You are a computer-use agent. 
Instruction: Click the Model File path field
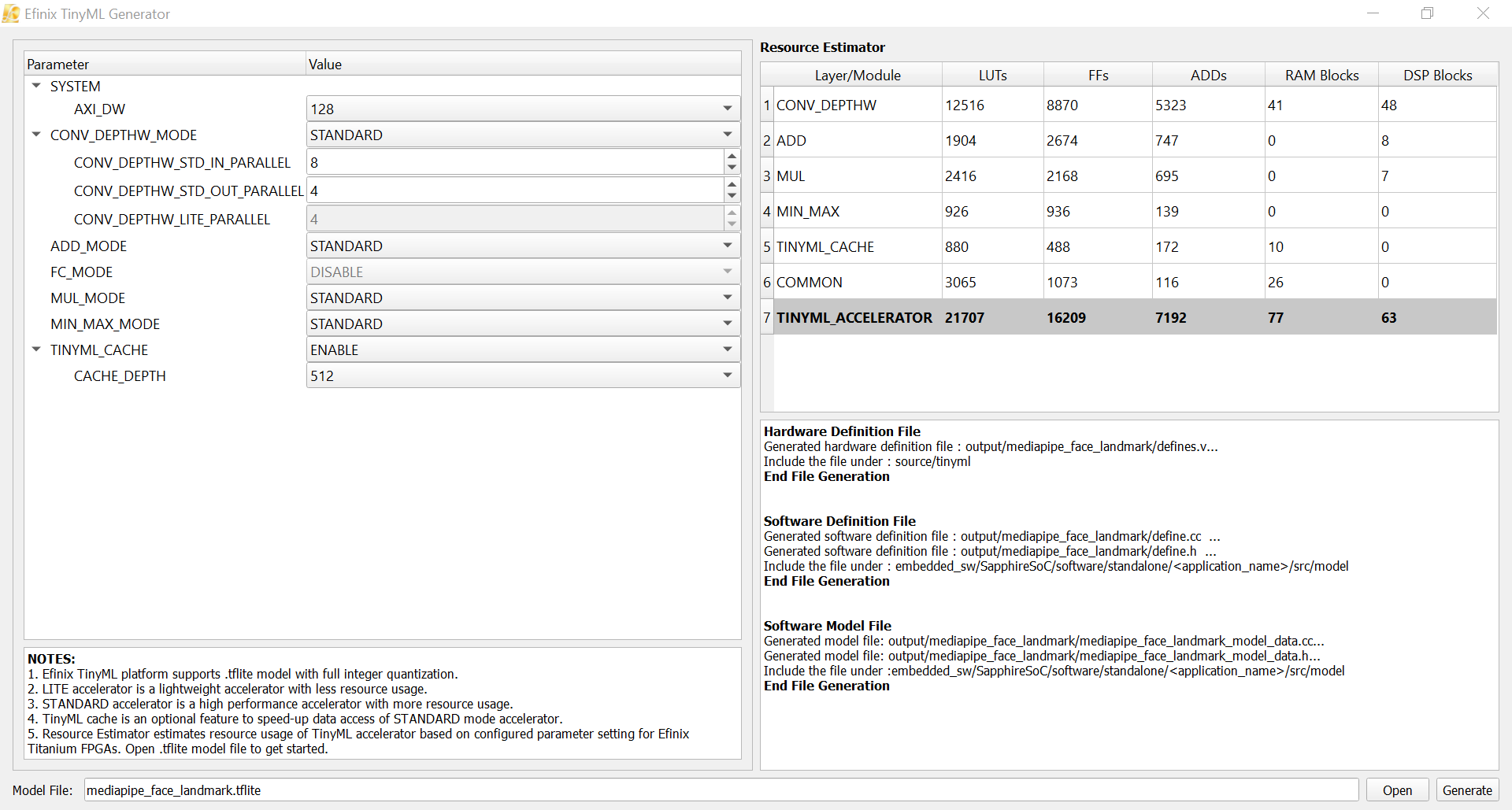pos(721,790)
